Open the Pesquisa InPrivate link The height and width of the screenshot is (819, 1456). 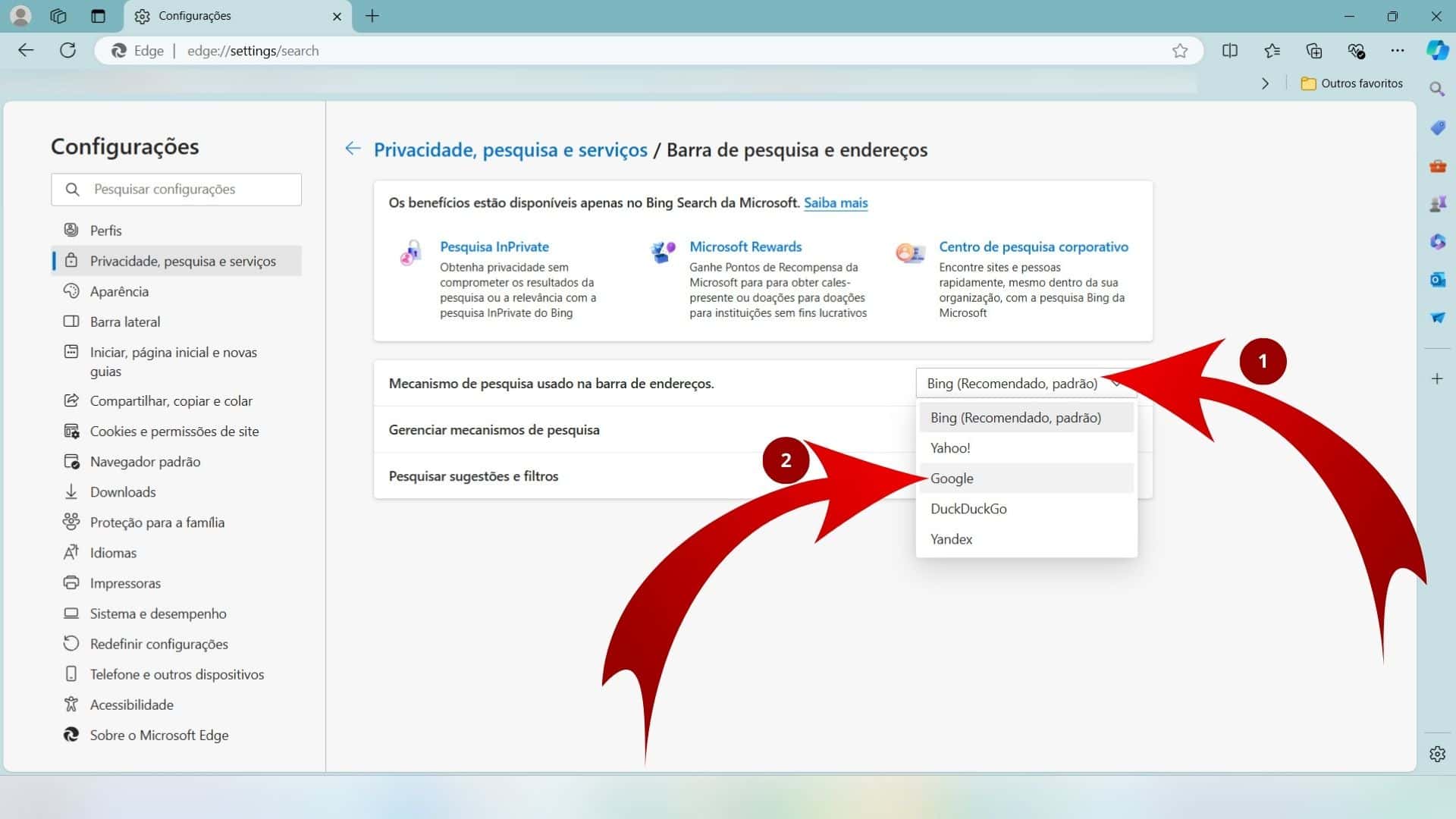click(x=494, y=246)
